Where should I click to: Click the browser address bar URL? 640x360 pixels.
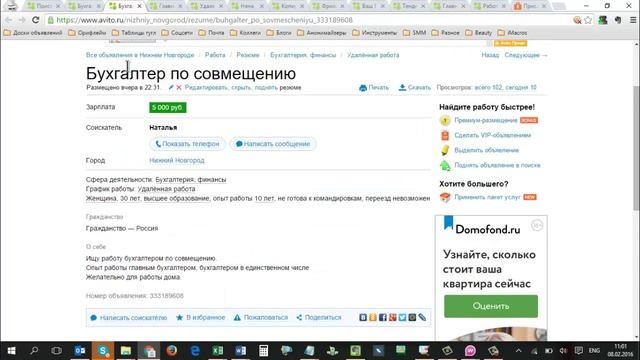204,20
